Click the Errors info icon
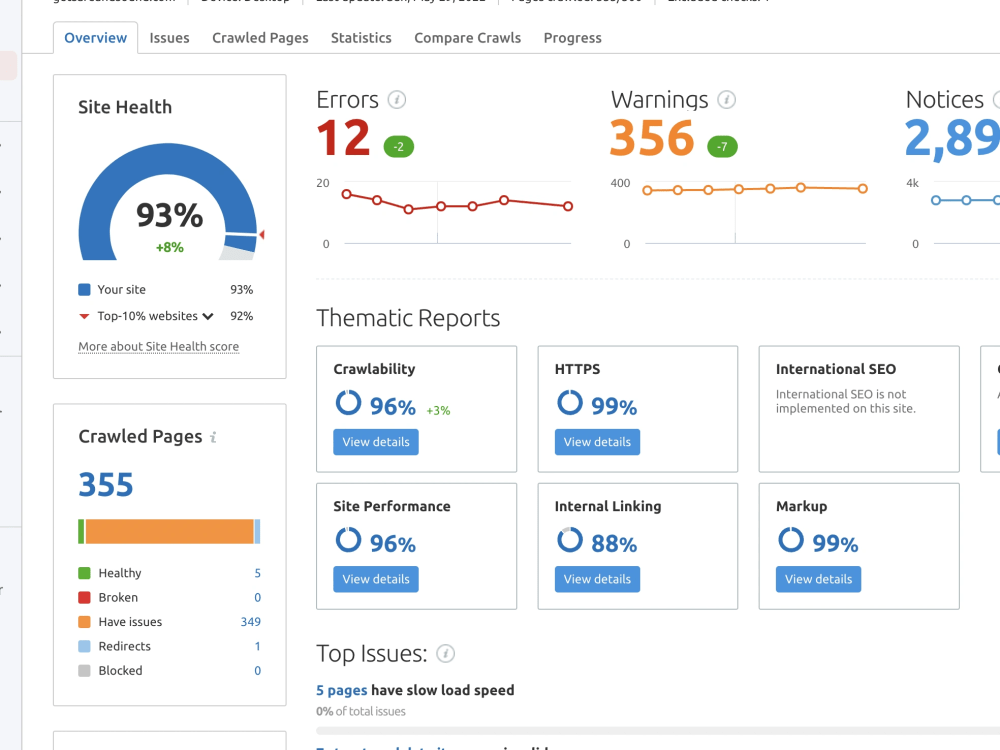Image resolution: width=1000 pixels, height=750 pixels. [x=397, y=100]
